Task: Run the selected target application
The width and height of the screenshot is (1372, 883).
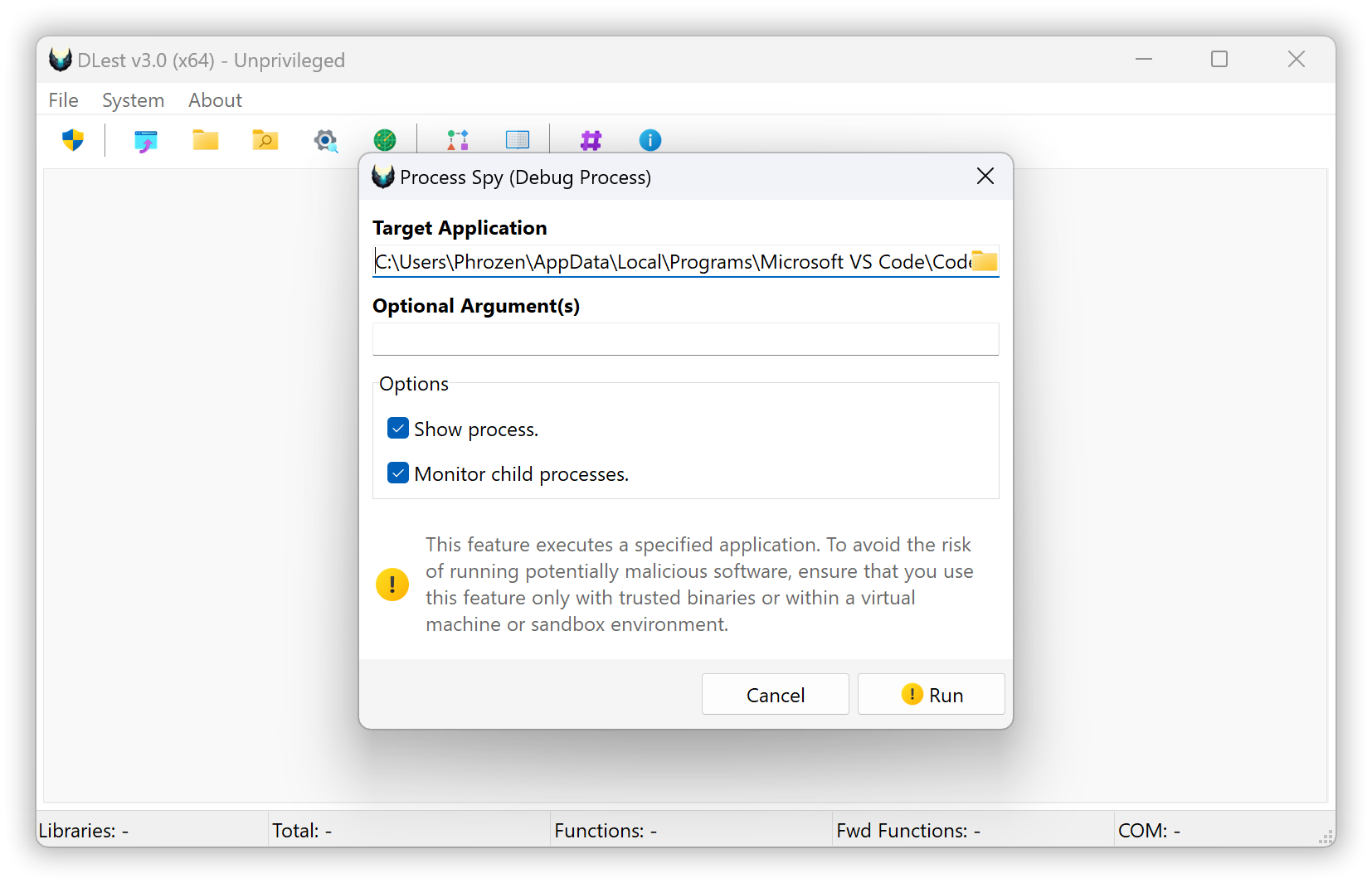Action: (x=931, y=694)
